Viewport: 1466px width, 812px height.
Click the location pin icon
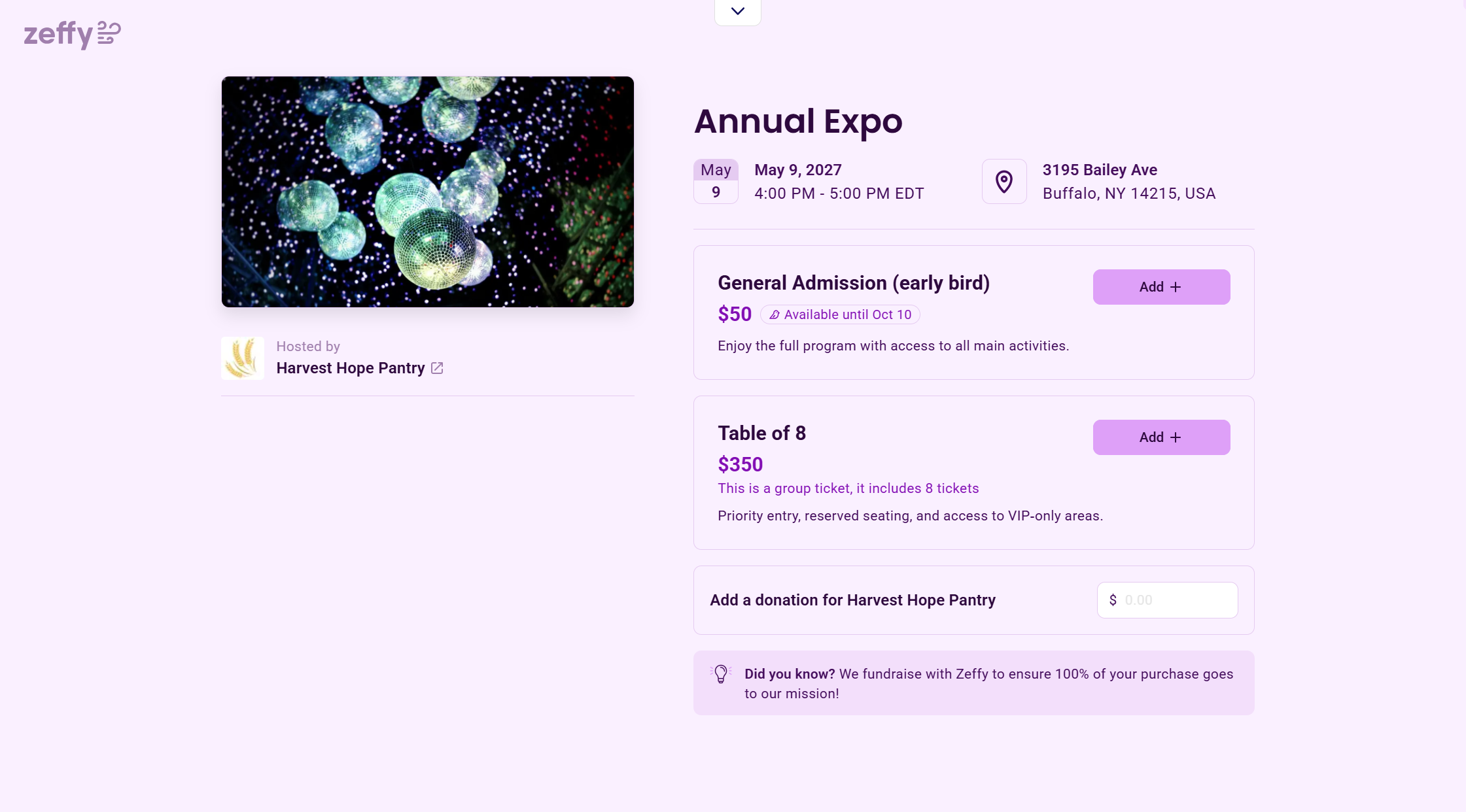1004,181
